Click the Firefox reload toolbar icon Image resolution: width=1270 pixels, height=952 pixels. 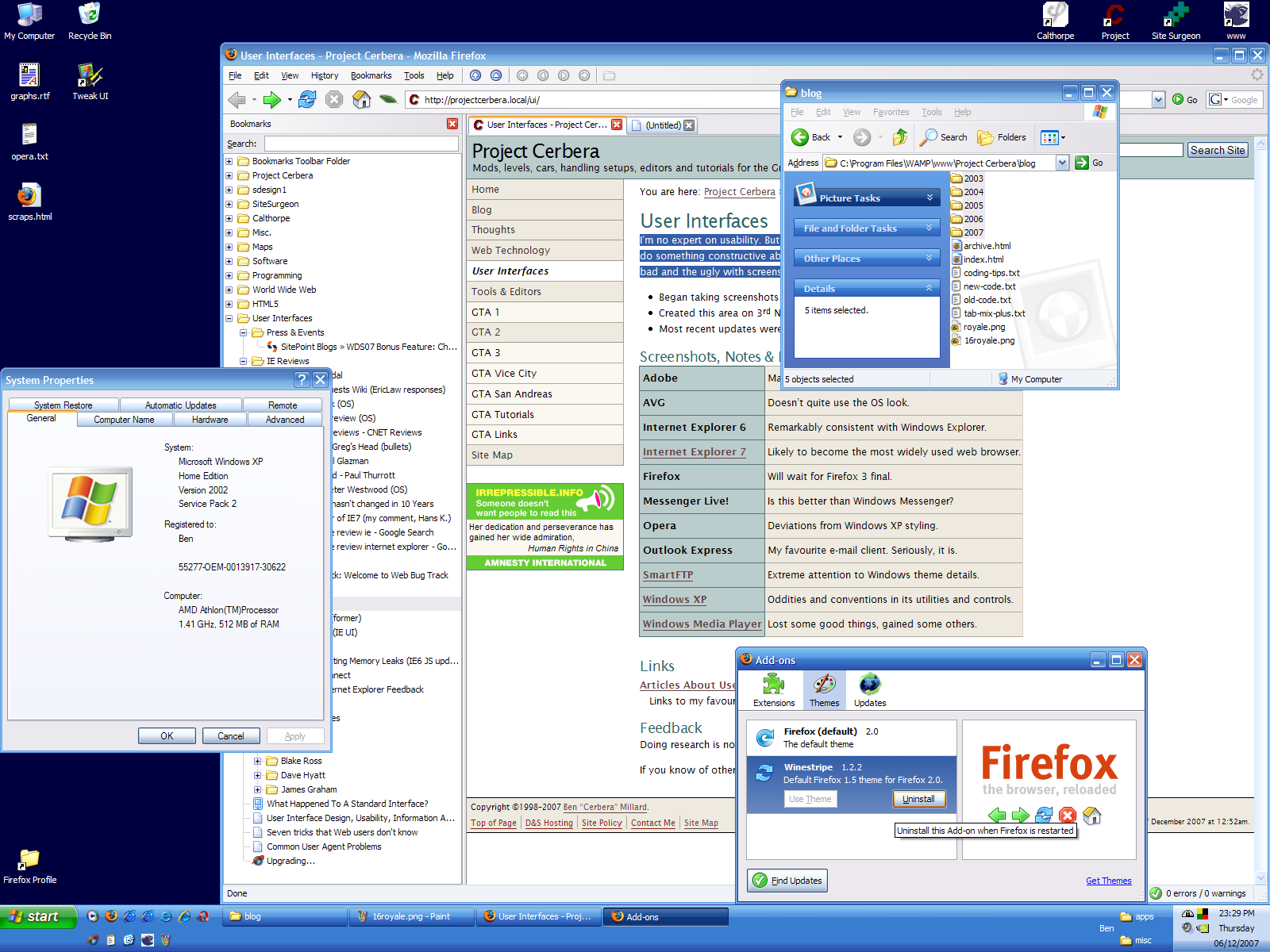coord(307,99)
